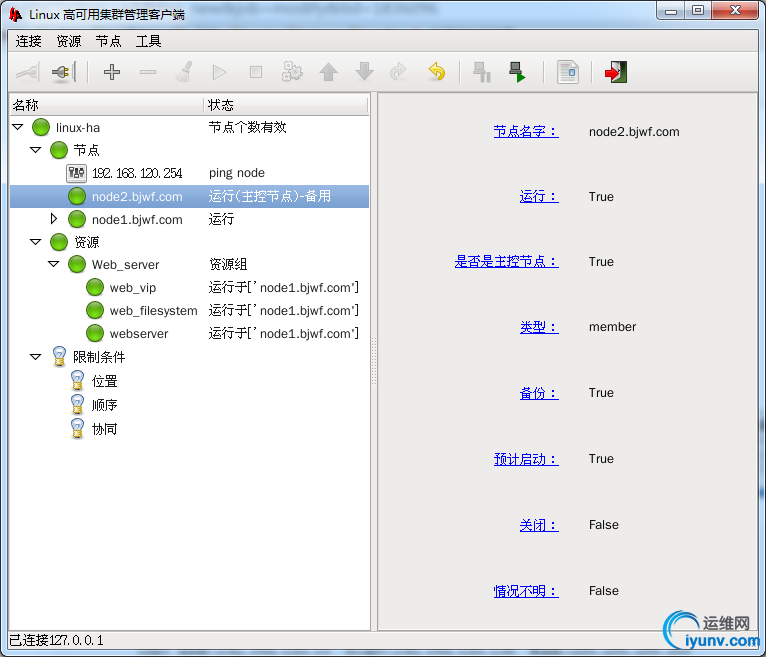
Task: Click the 运行 link in details panel
Action: 539,196
